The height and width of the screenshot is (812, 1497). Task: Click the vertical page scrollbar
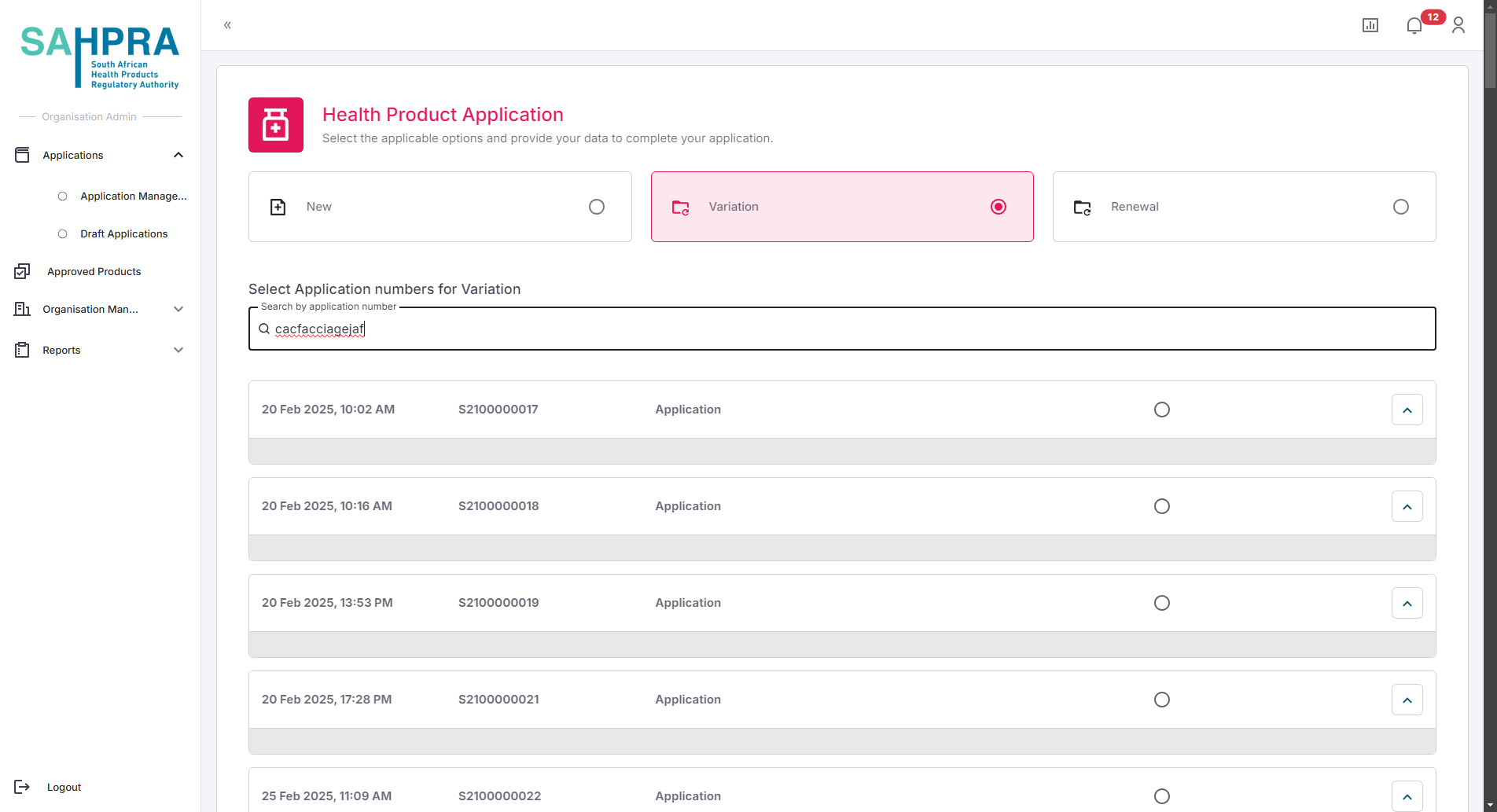[1489, 393]
